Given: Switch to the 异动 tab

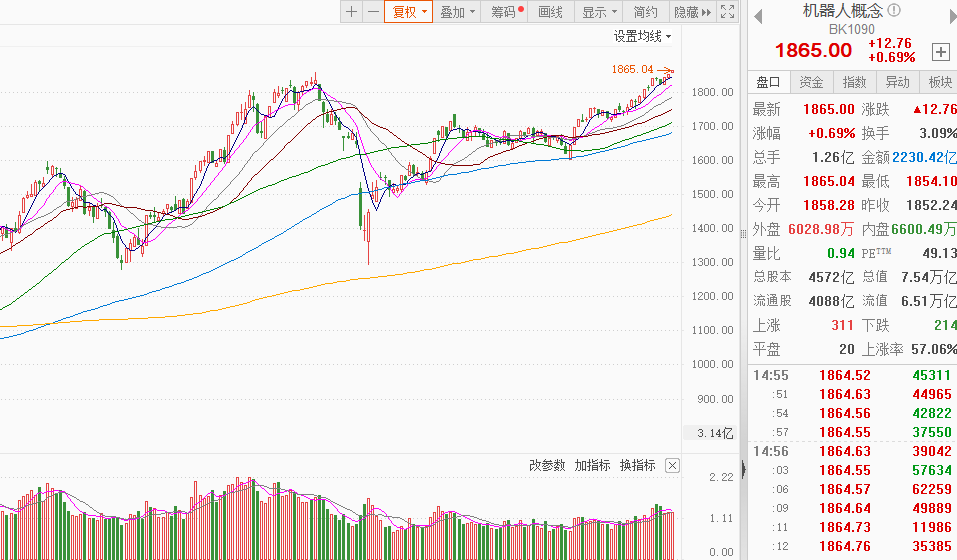Looking at the screenshot, I should tap(897, 82).
